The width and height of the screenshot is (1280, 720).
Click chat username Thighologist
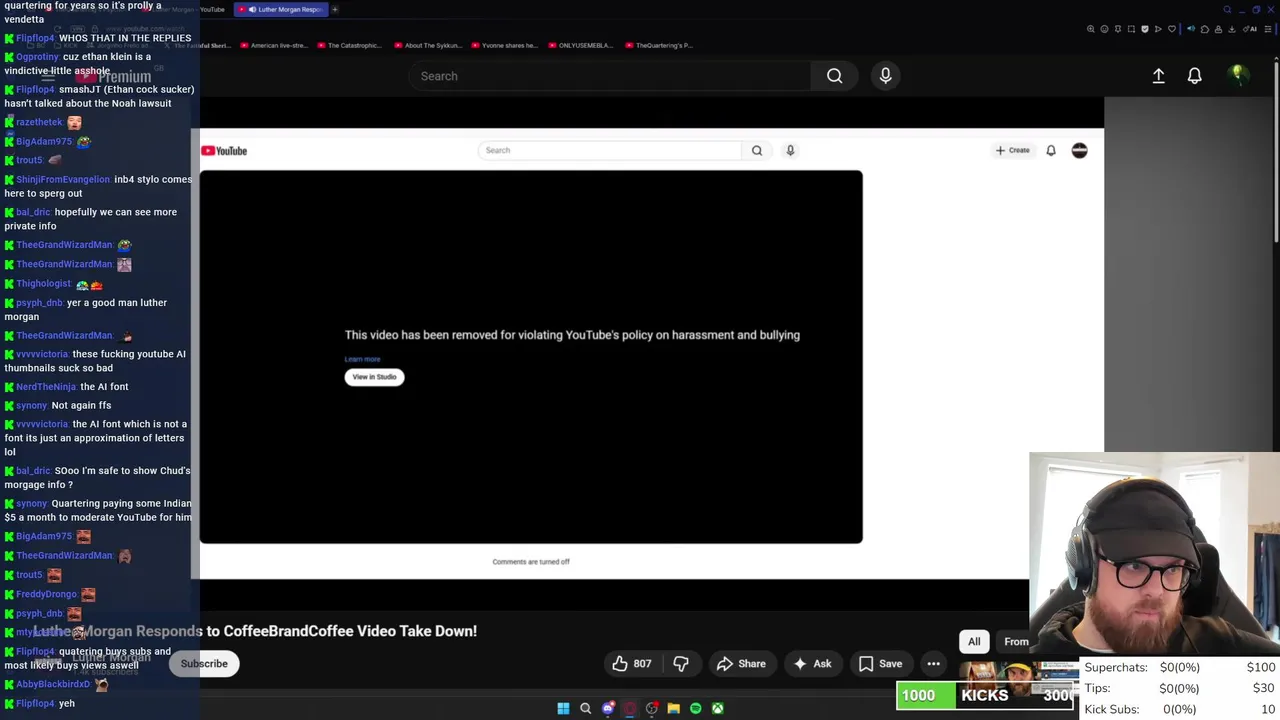click(x=43, y=284)
